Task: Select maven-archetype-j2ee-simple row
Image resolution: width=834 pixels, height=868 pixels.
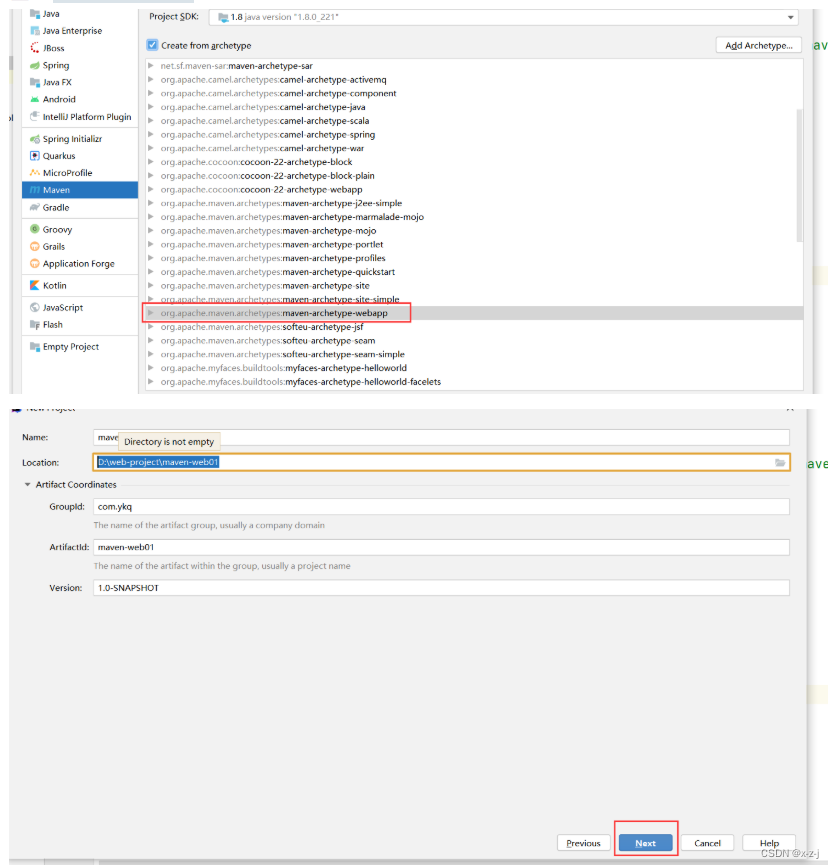Action: coord(474,203)
